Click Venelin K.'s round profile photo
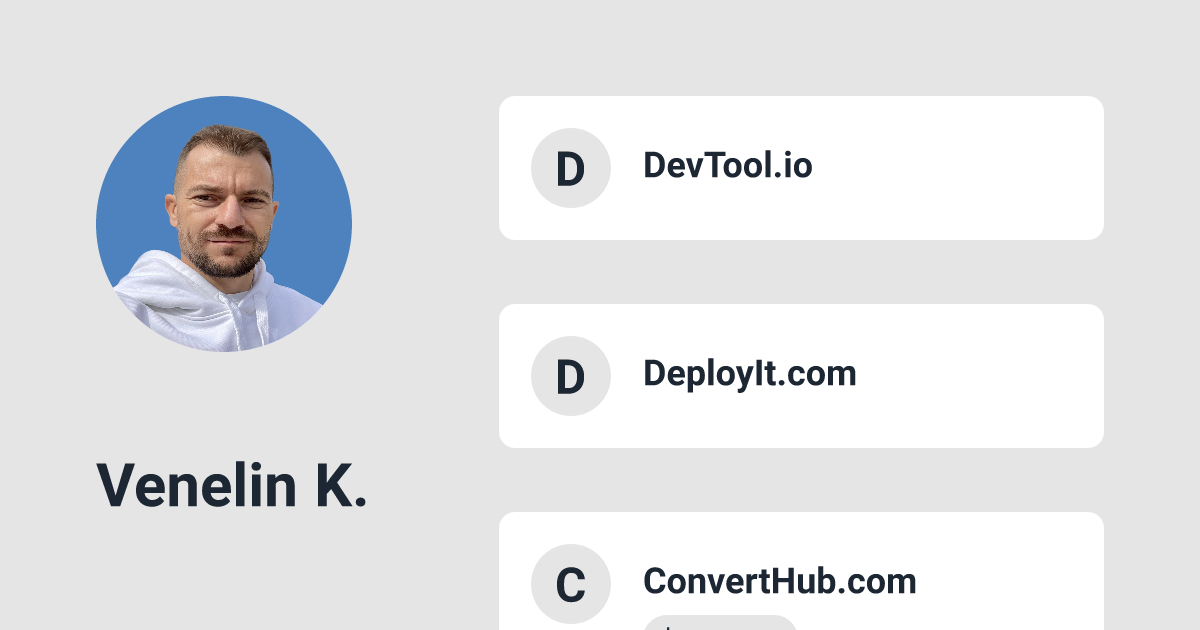The height and width of the screenshot is (630, 1200). (224, 224)
